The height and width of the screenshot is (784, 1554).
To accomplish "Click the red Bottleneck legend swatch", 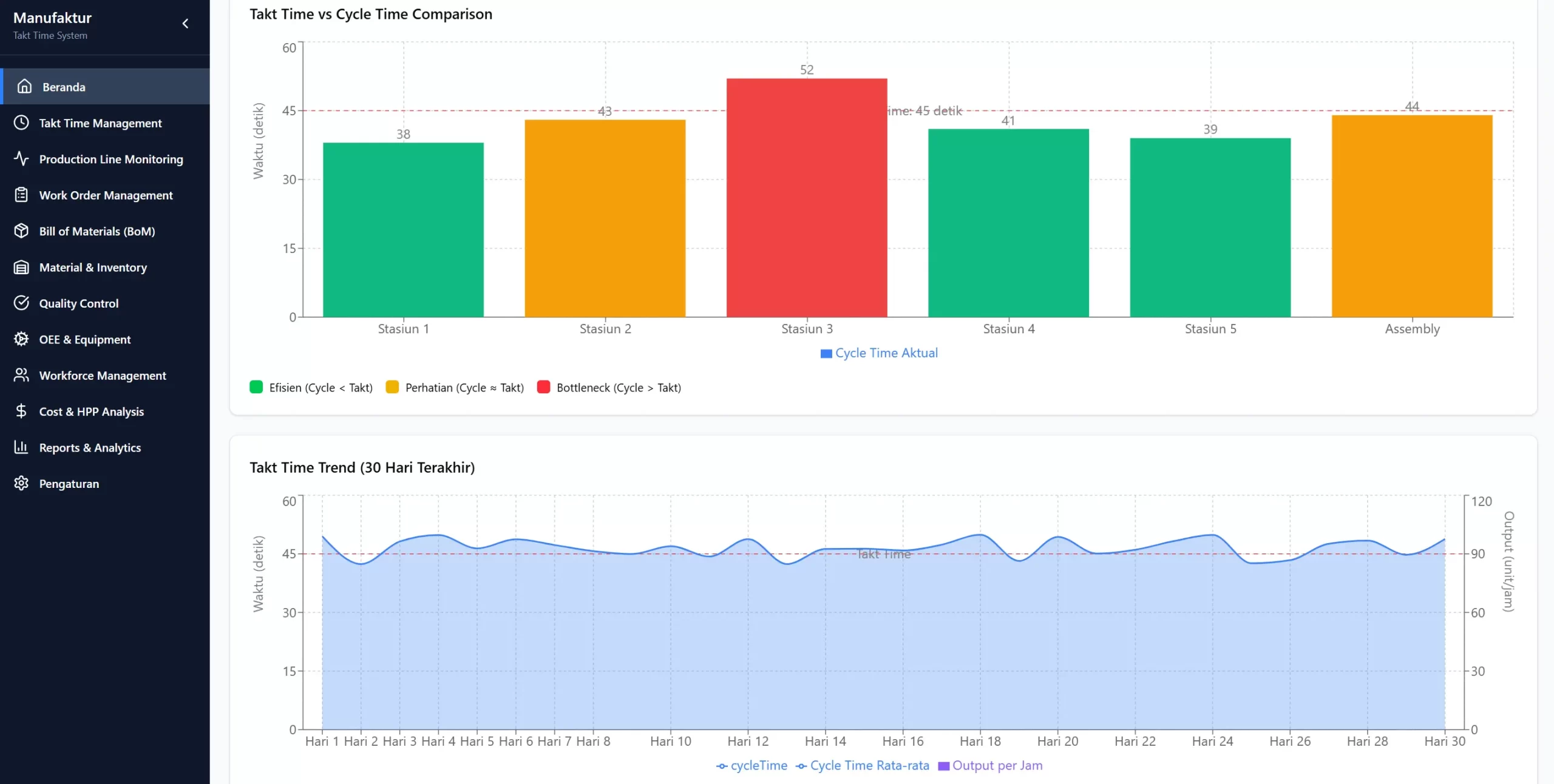I will (x=543, y=387).
